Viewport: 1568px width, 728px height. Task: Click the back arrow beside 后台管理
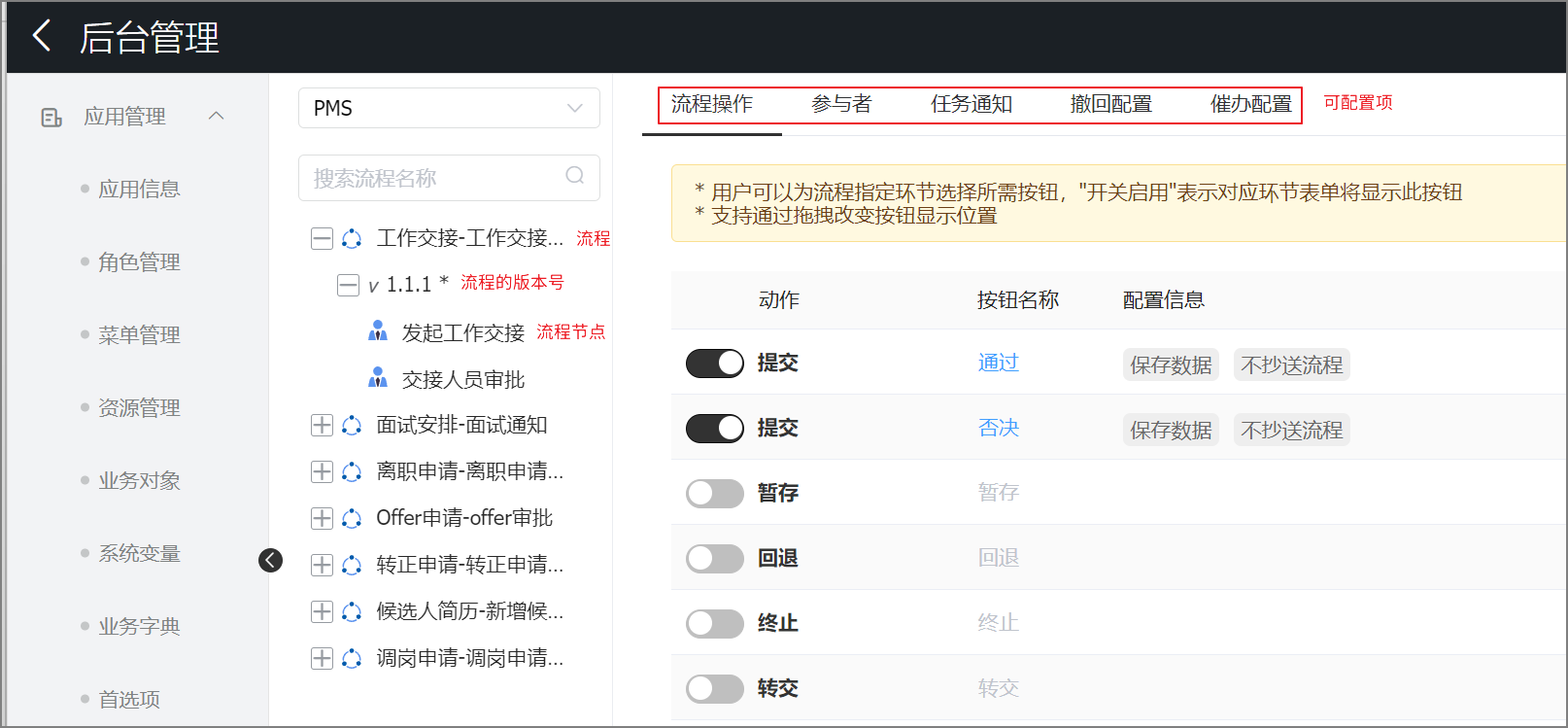(x=42, y=37)
